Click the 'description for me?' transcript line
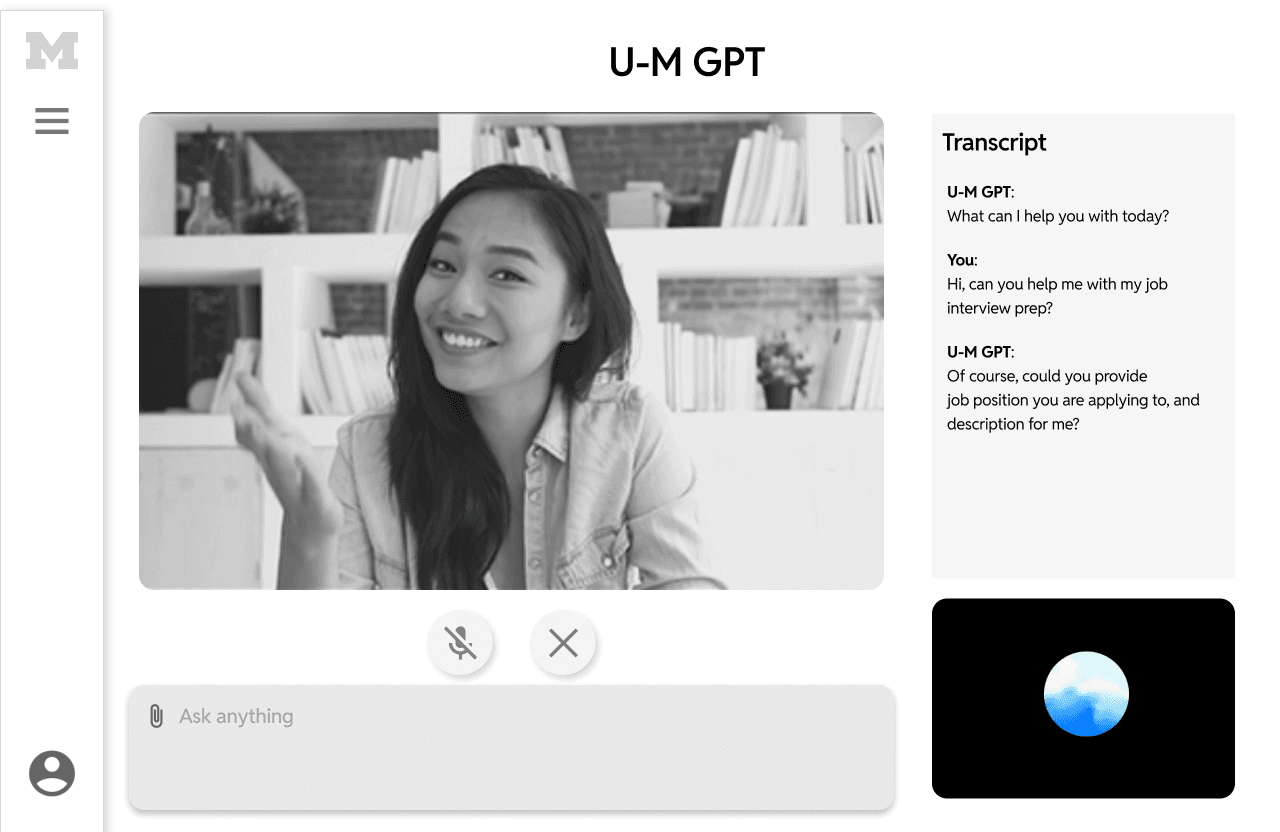1280x832 pixels. 1013,424
